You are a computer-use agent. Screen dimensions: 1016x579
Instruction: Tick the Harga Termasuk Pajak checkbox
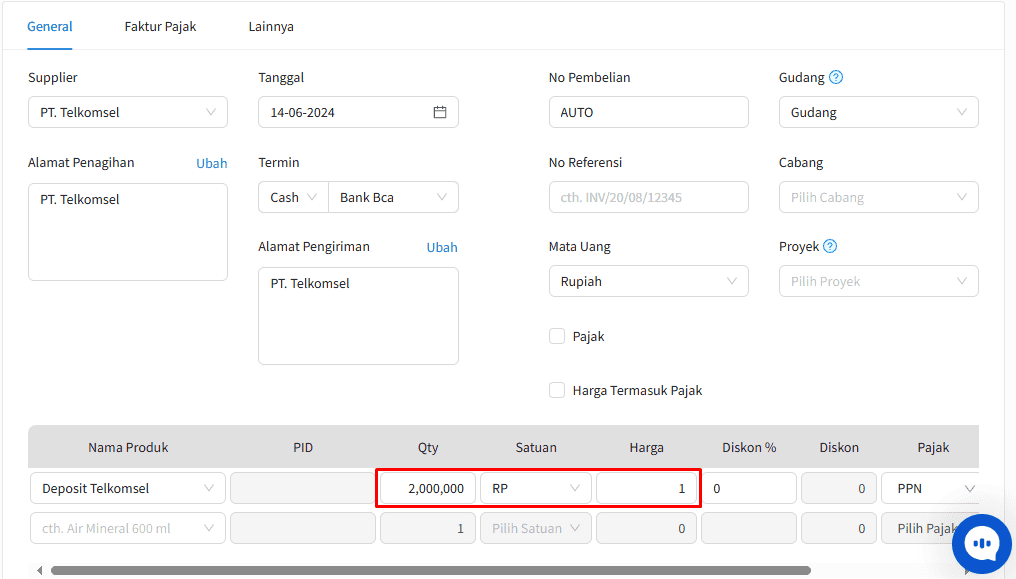pos(557,391)
